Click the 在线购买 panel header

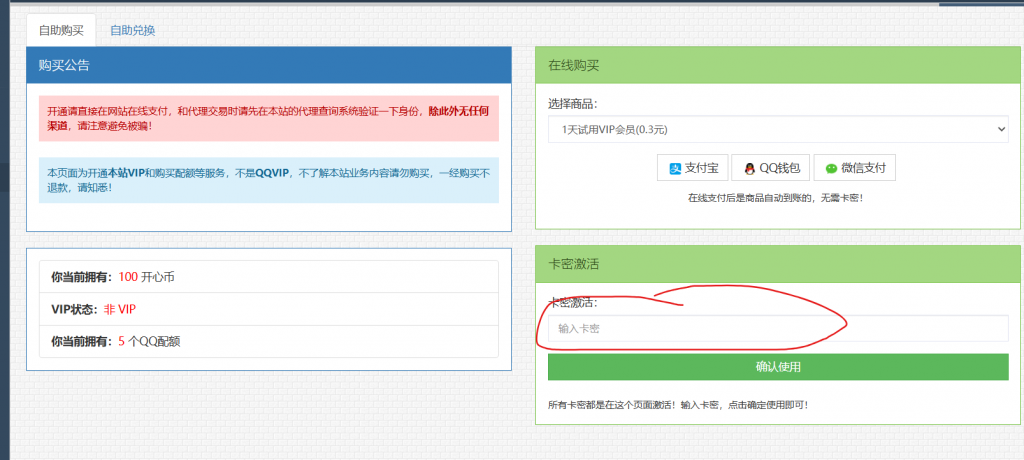click(778, 65)
